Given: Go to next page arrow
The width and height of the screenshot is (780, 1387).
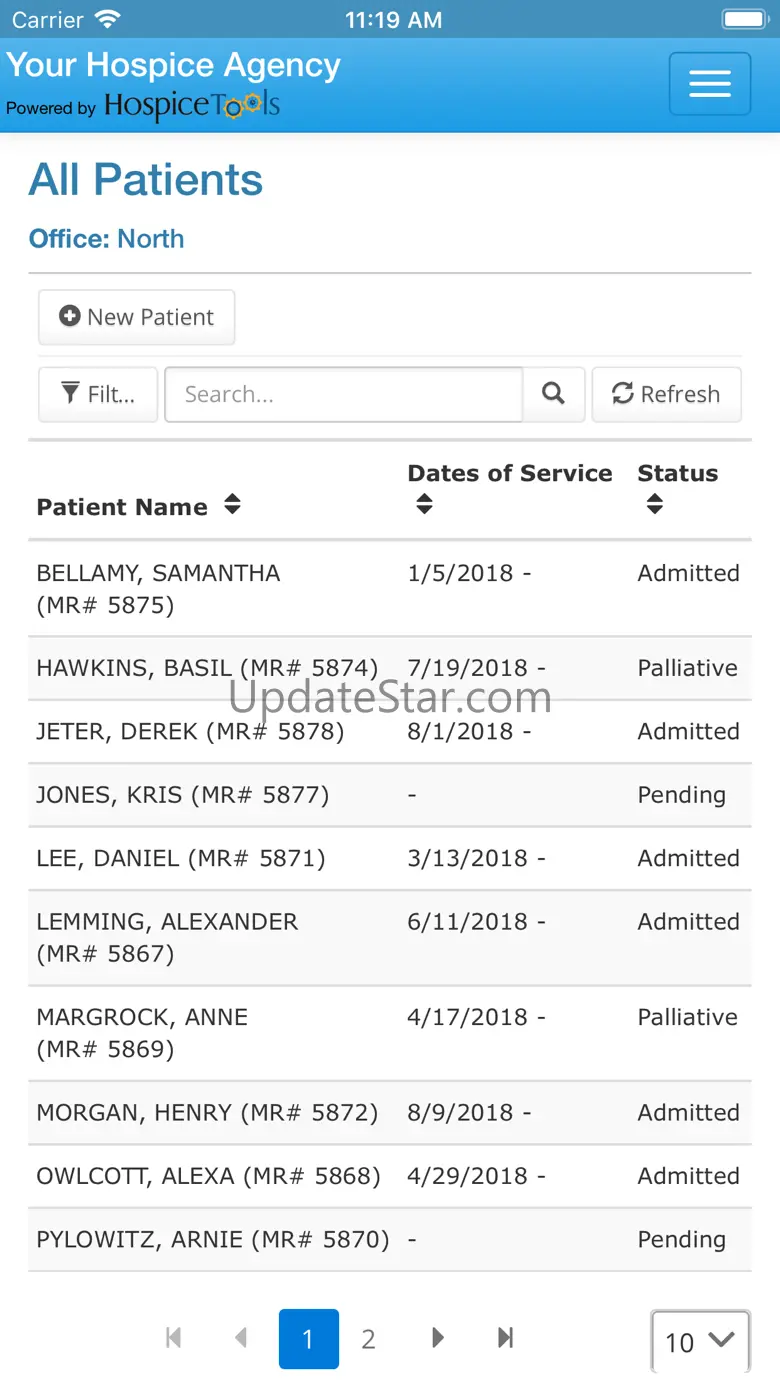Looking at the screenshot, I should [x=438, y=1338].
